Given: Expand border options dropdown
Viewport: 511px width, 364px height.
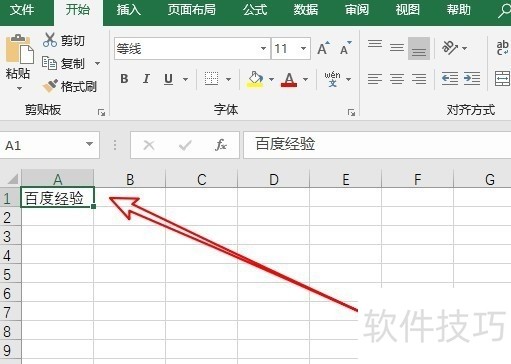Looking at the screenshot, I should (228, 79).
